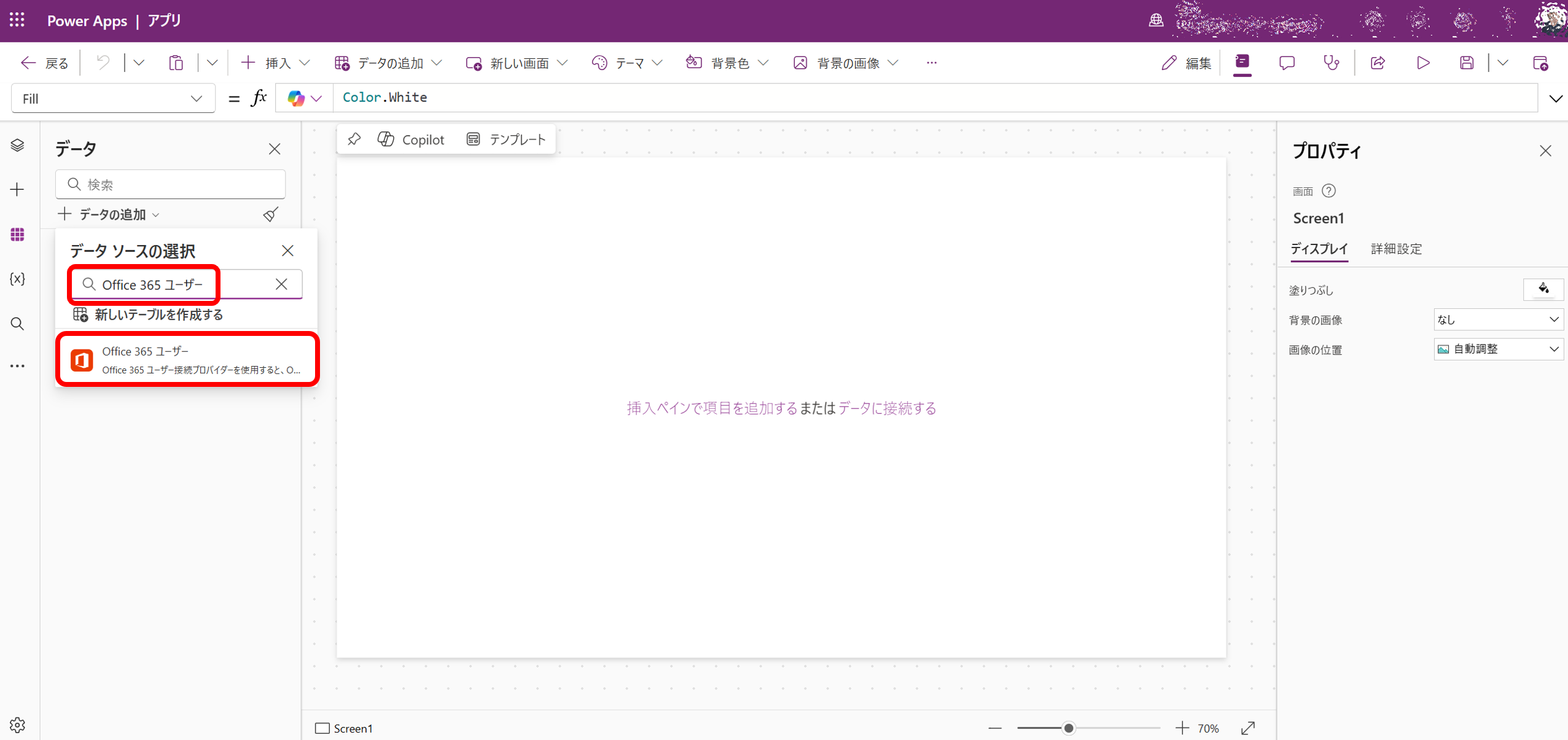Open the insert plus sidebar icon
Image resolution: width=1568 pixels, height=740 pixels.
[x=17, y=189]
